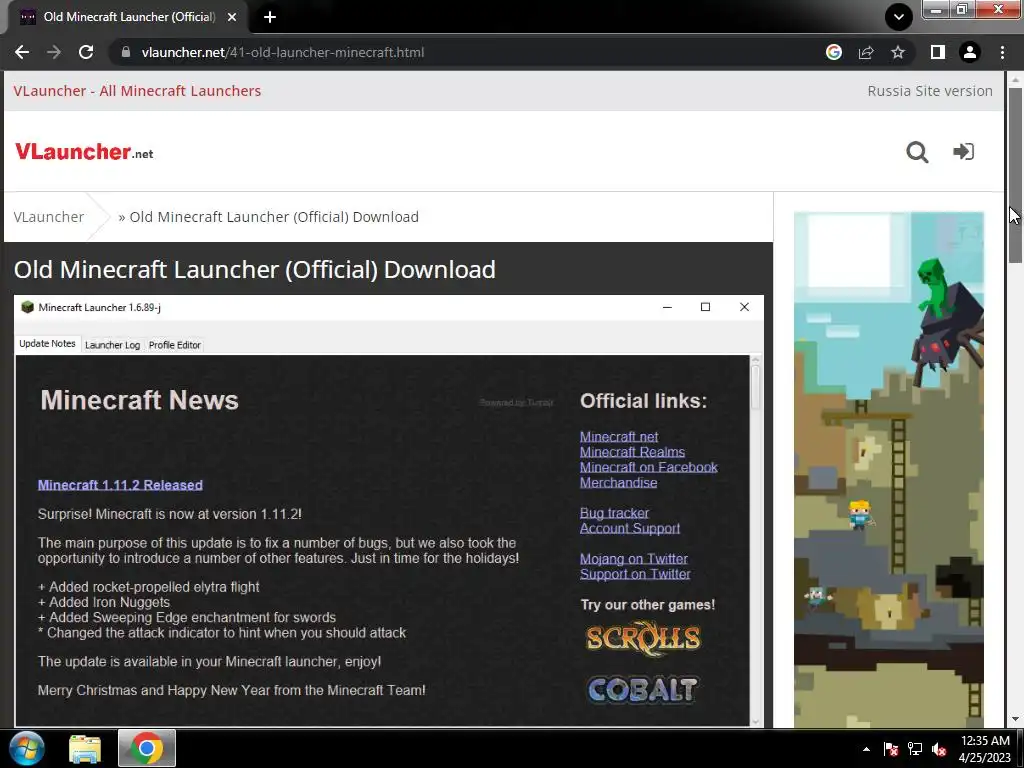Click the muted volume tray icon
1024x768 pixels.
tap(939, 749)
